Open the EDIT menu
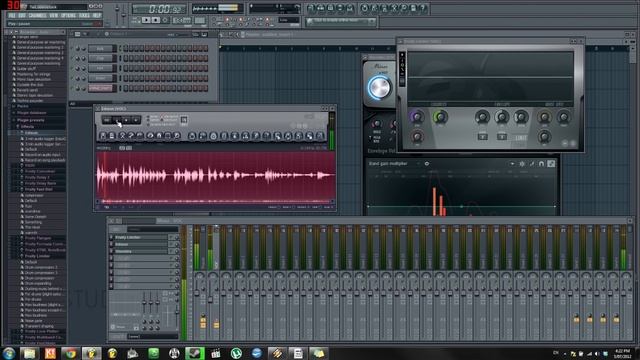 22,16
